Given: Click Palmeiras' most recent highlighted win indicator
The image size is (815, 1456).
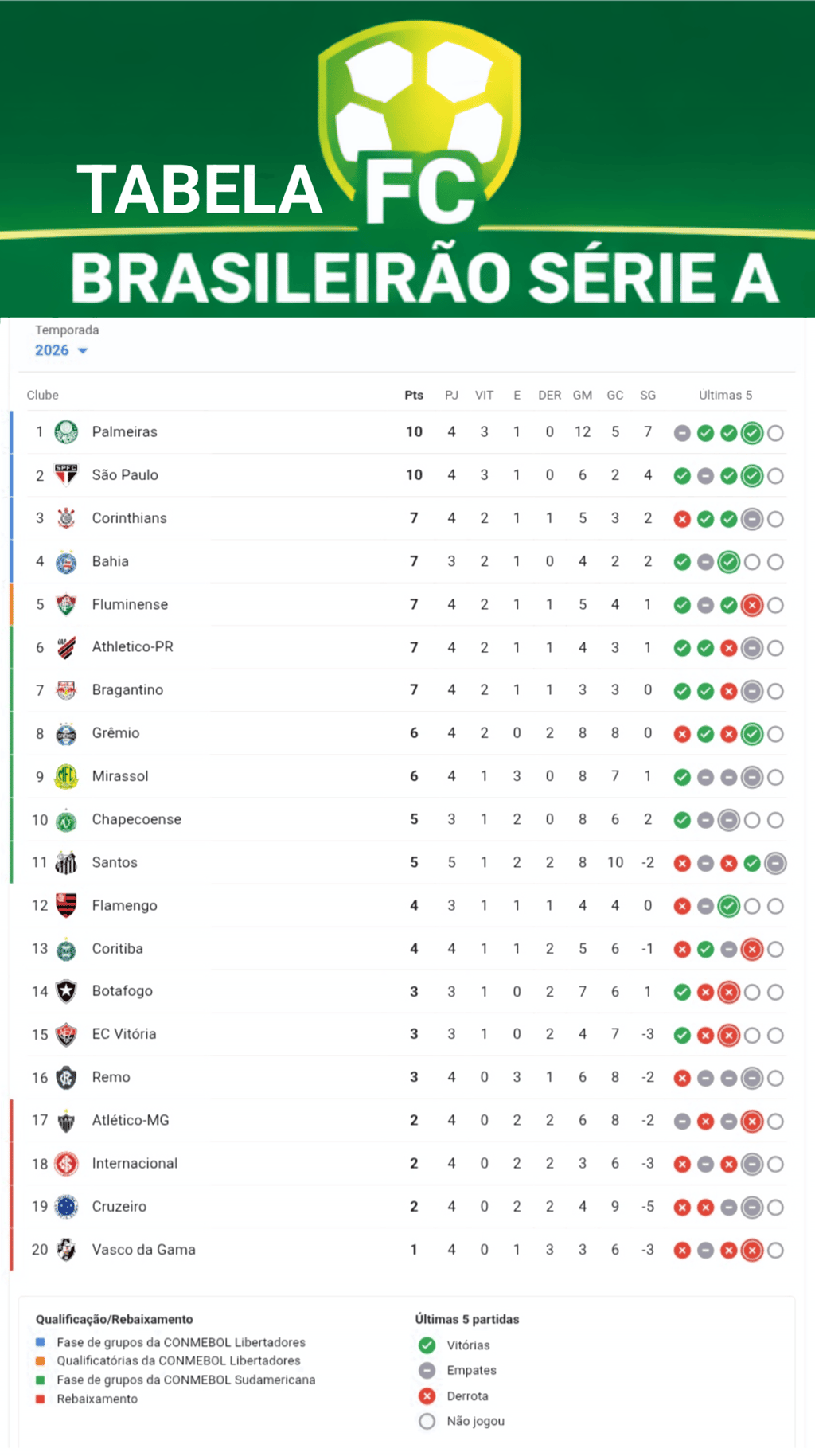Looking at the screenshot, I should pos(751,433).
